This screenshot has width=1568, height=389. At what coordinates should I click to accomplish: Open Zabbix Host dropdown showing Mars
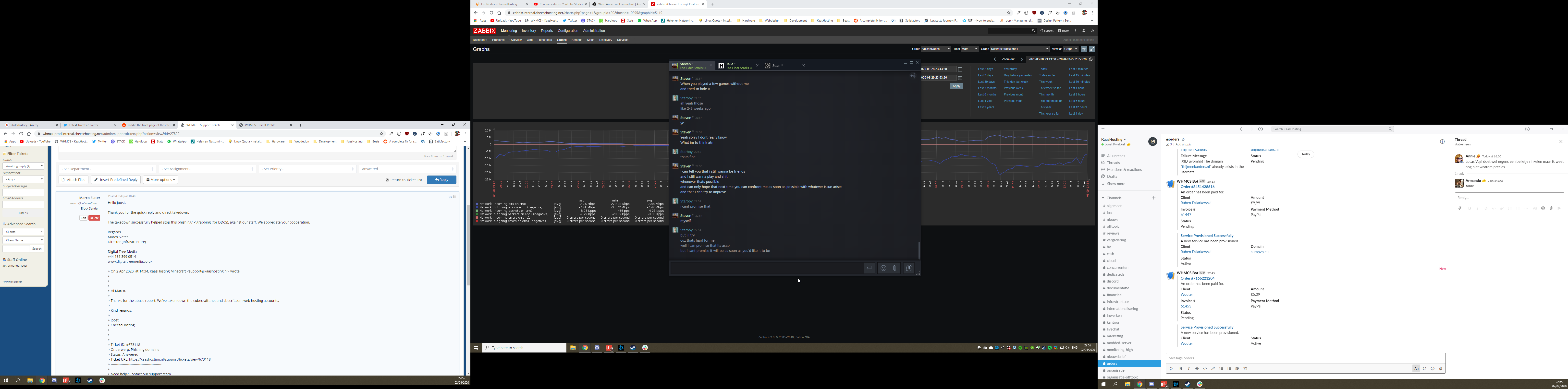point(970,49)
